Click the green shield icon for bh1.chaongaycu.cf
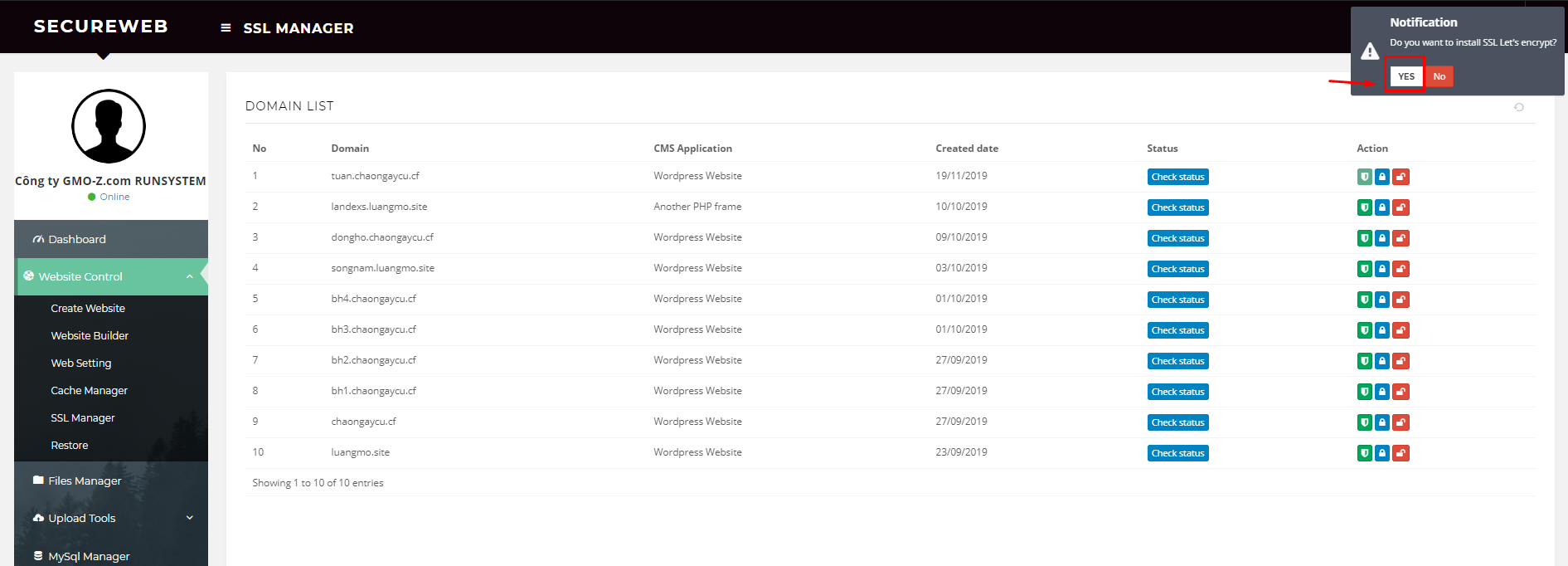 [x=1364, y=392]
